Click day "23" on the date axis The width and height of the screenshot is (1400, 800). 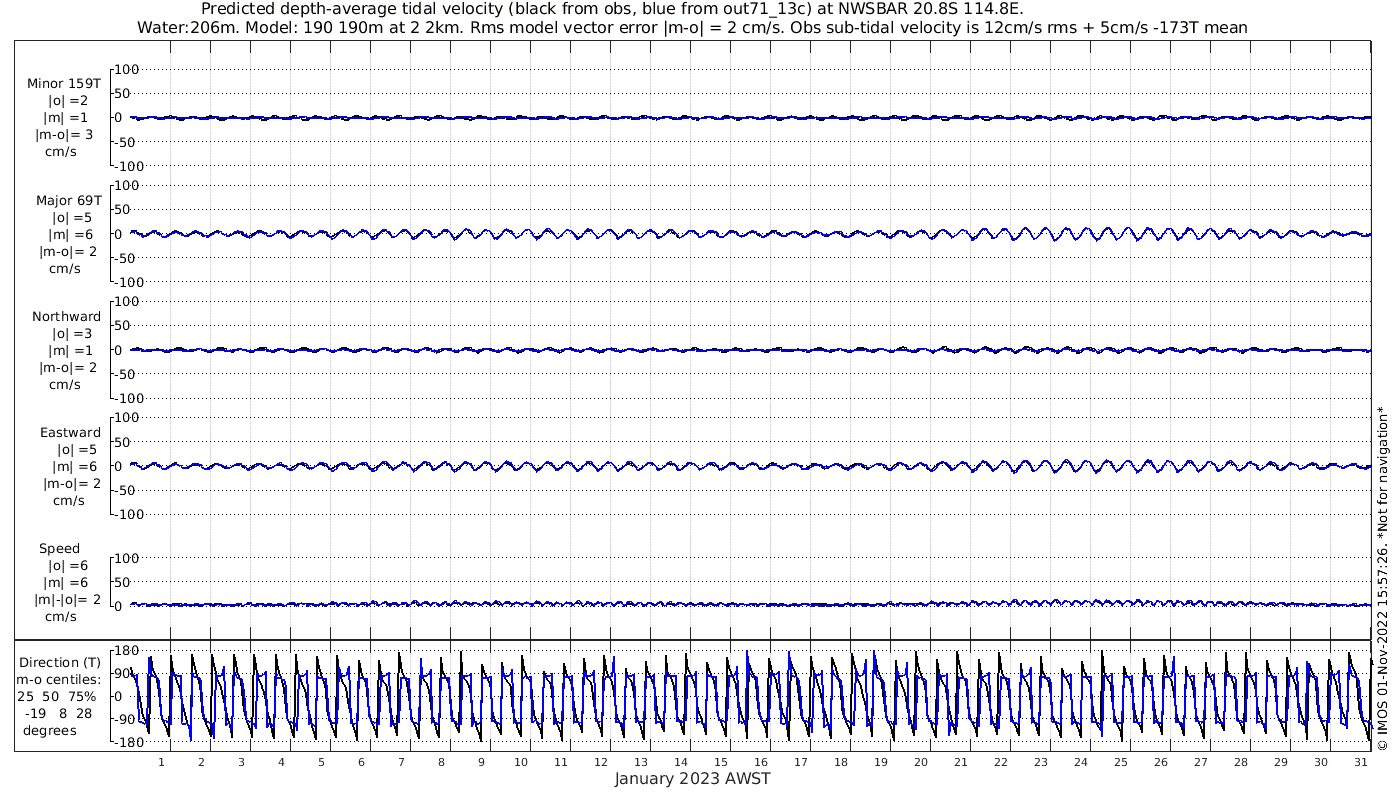point(1041,762)
